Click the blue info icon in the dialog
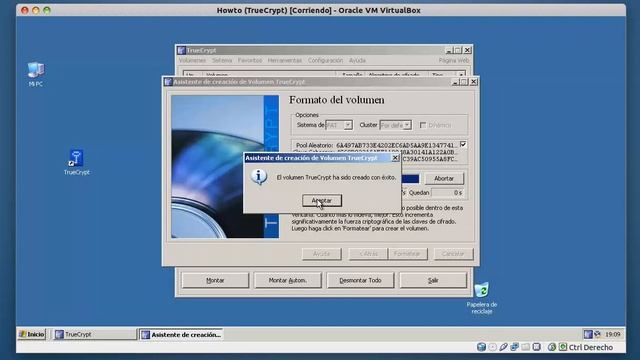640x360 pixels. tap(259, 177)
